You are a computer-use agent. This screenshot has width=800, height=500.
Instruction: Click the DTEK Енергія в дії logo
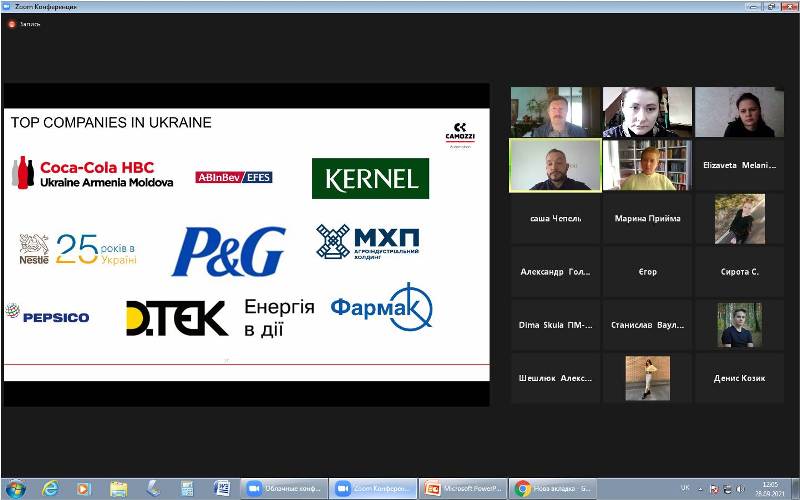click(x=220, y=318)
